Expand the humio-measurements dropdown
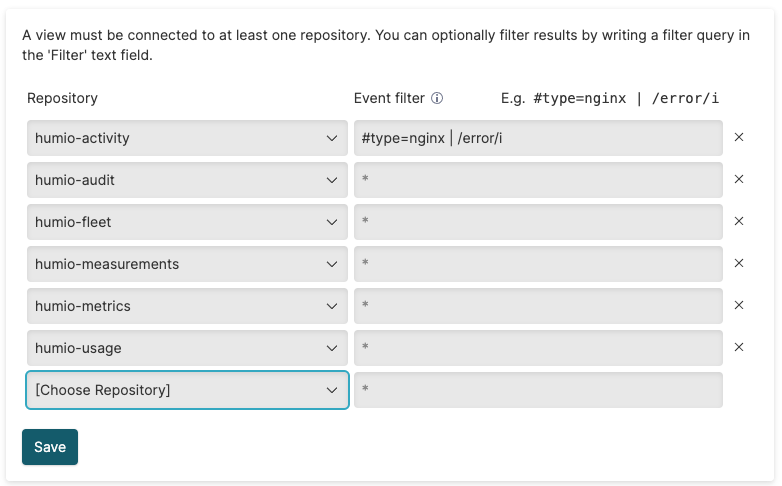 pyautogui.click(x=187, y=264)
